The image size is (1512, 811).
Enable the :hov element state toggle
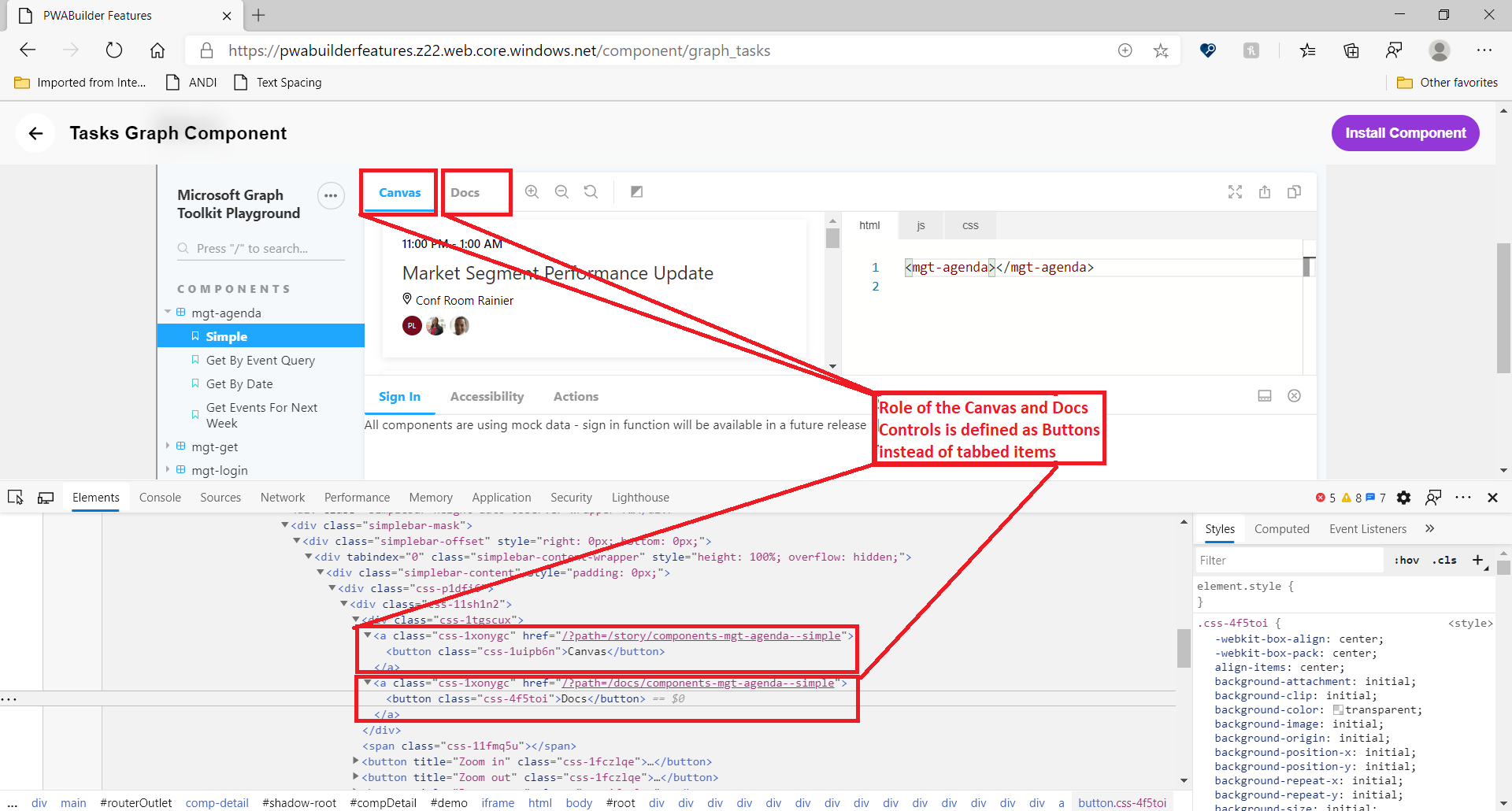click(x=1406, y=560)
